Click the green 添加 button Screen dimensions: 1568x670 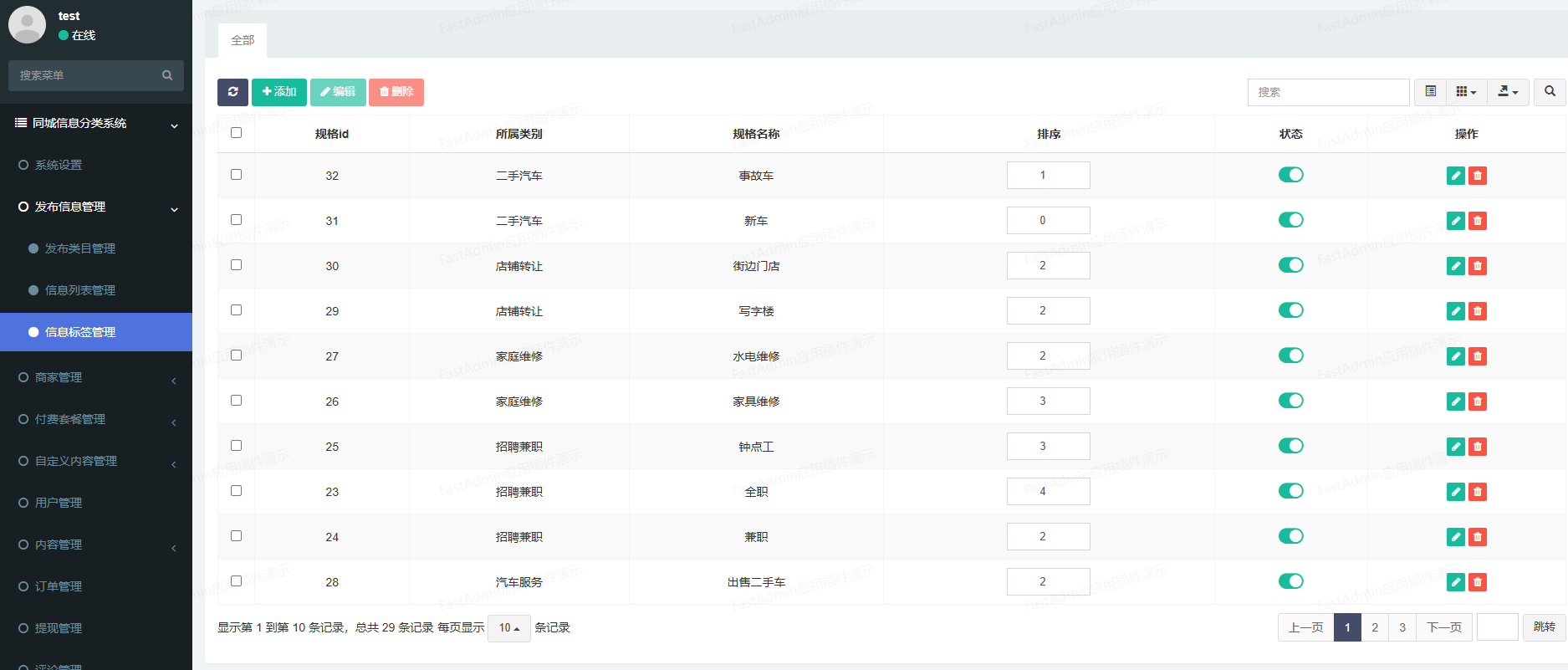pos(279,92)
